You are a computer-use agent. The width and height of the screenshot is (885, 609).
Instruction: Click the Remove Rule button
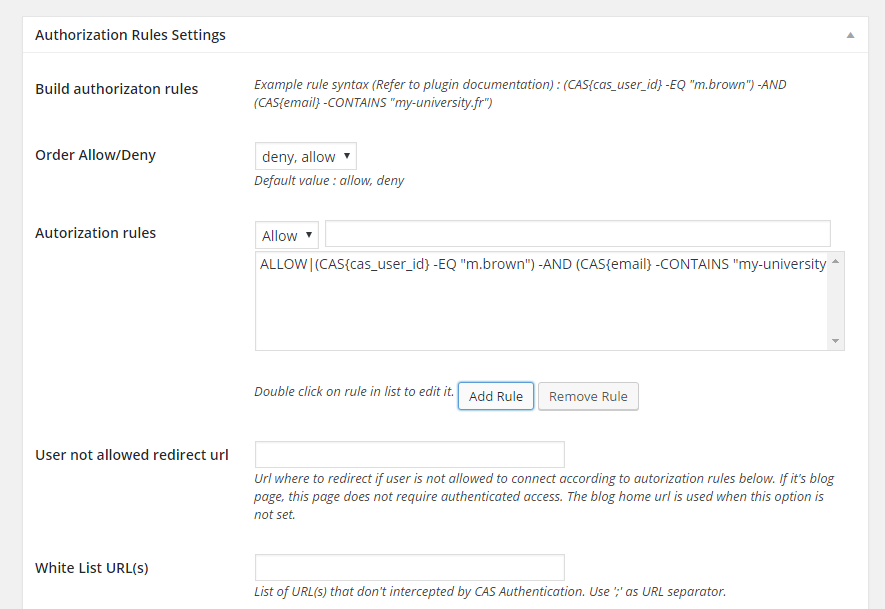click(588, 396)
